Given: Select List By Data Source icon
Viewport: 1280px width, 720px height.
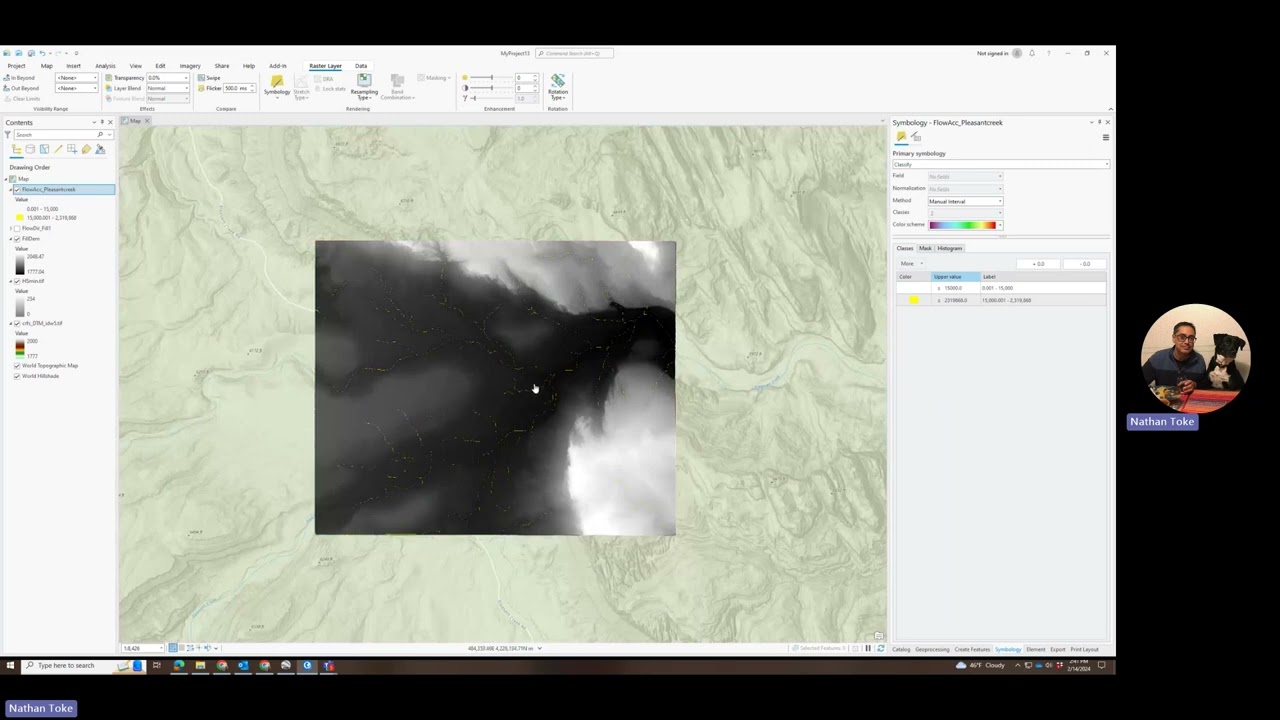Looking at the screenshot, I should coord(30,149).
